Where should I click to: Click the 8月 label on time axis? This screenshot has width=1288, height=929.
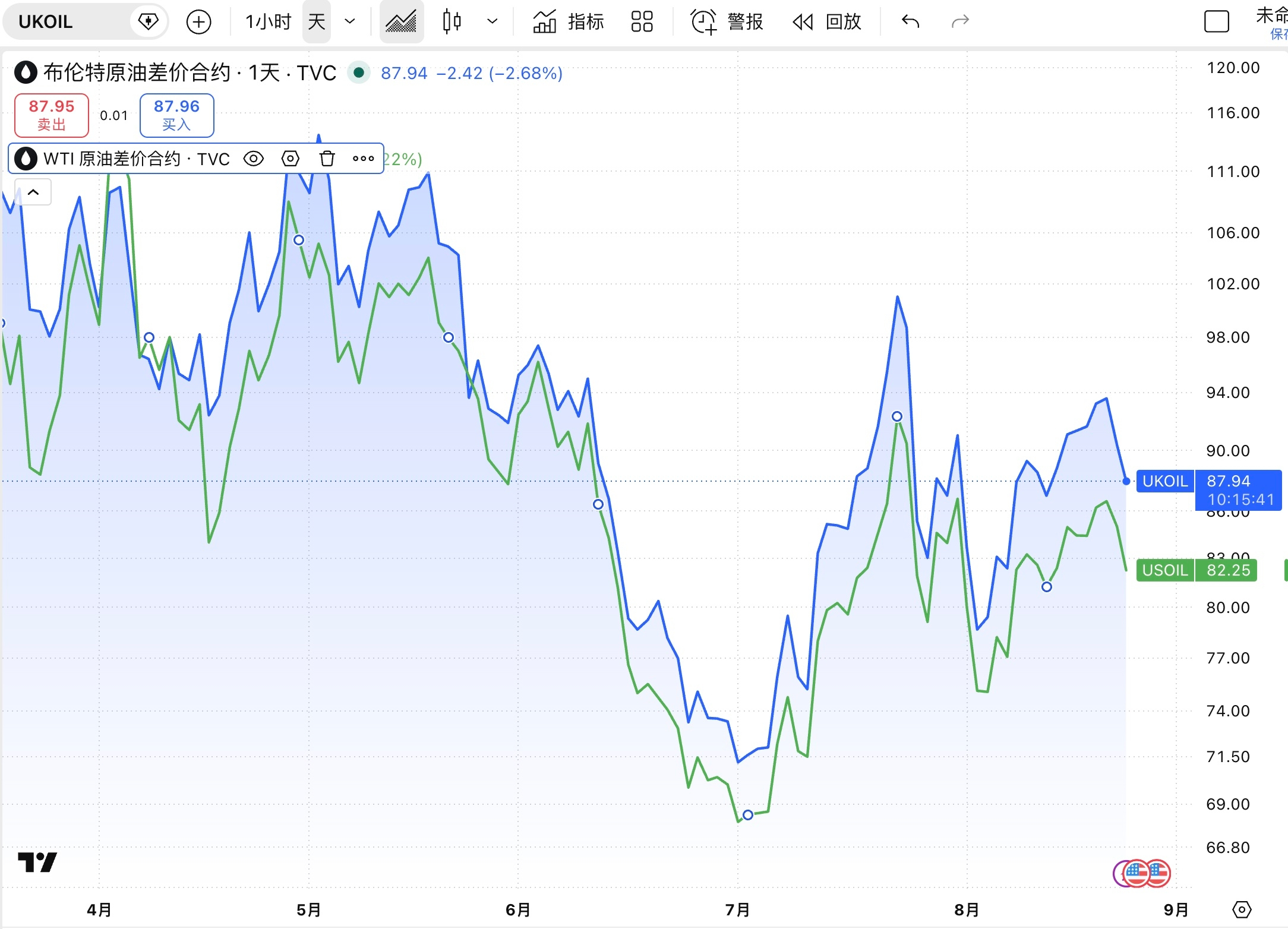click(967, 909)
